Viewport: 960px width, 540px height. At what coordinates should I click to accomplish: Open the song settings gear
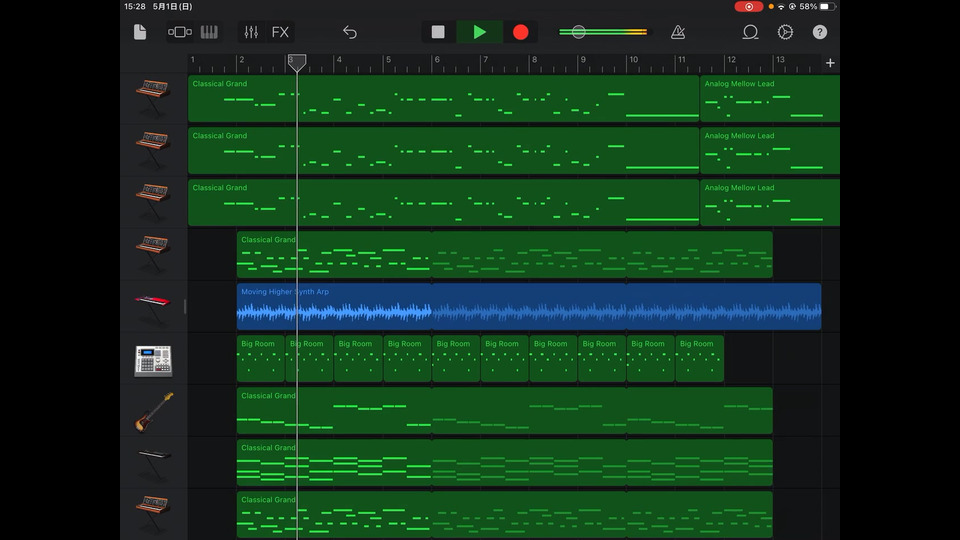tap(785, 32)
